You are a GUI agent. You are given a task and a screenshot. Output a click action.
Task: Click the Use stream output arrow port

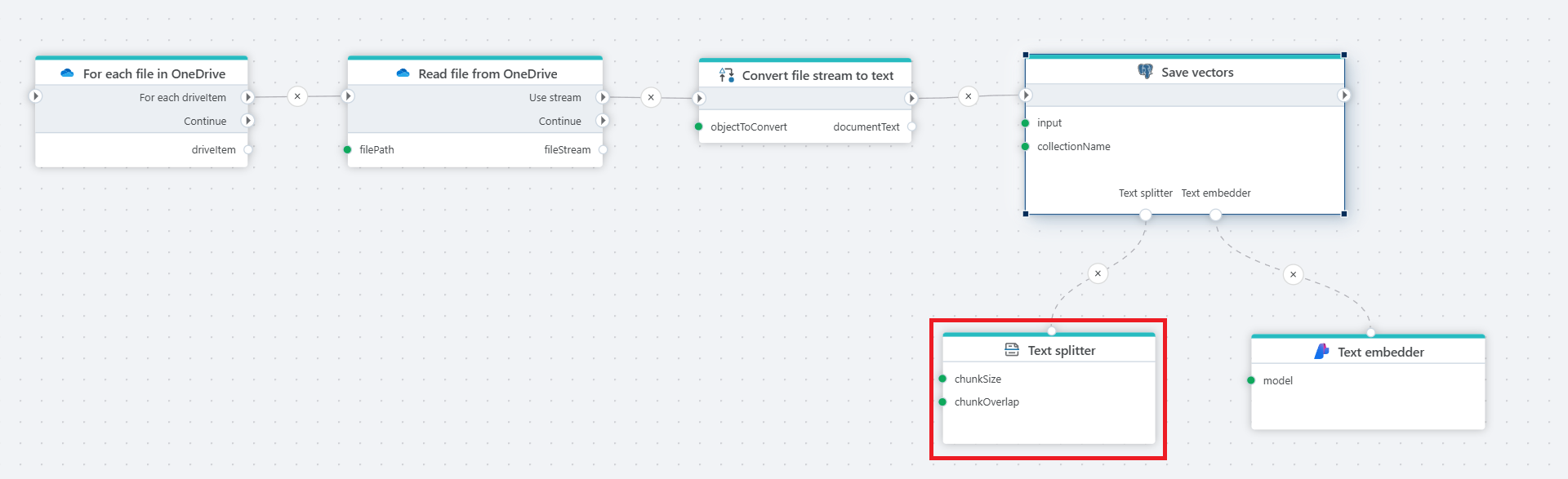[x=603, y=97]
